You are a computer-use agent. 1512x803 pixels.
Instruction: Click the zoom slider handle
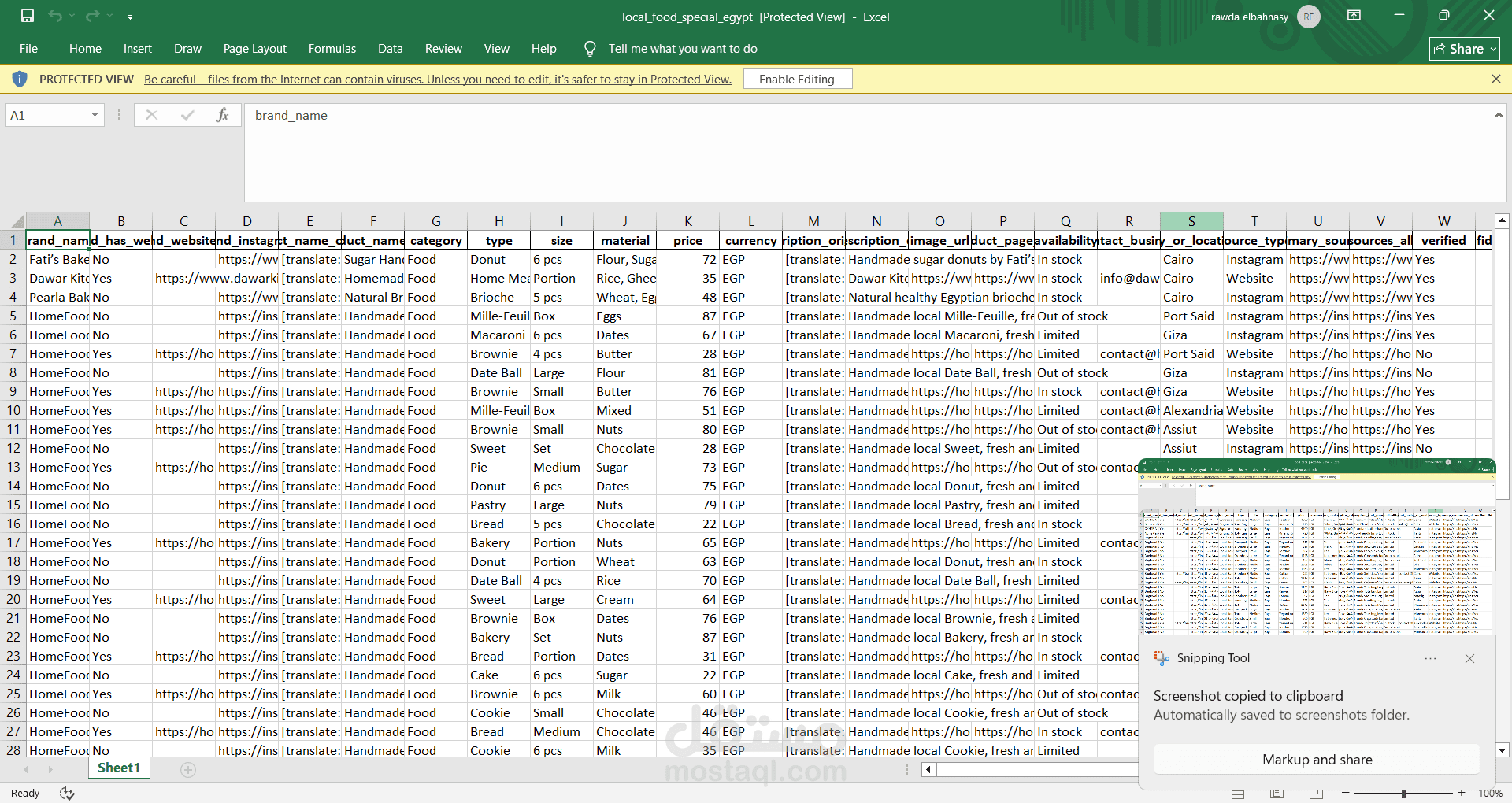(1403, 793)
